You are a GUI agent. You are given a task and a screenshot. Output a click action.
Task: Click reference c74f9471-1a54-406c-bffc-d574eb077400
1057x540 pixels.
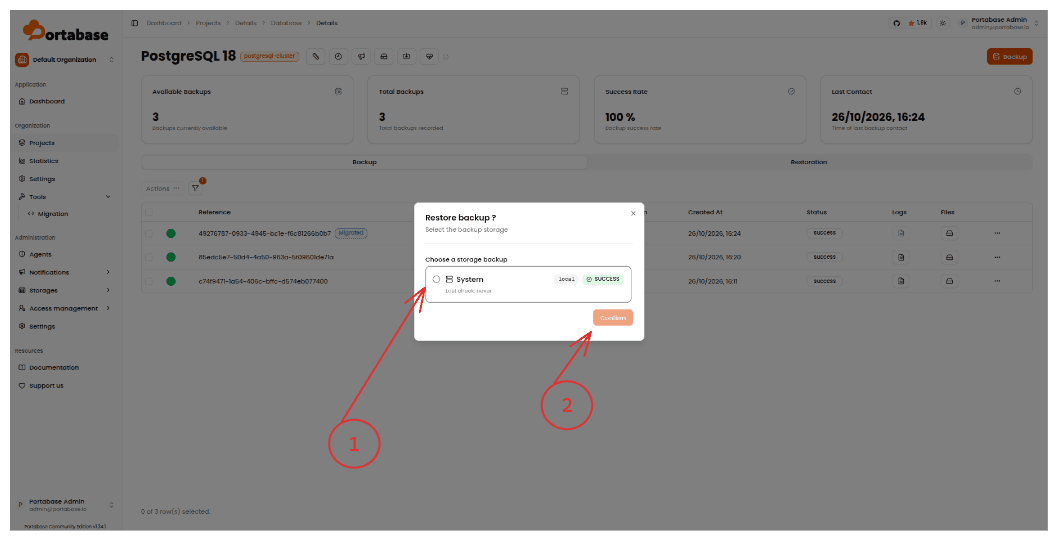pyautogui.click(x=263, y=281)
